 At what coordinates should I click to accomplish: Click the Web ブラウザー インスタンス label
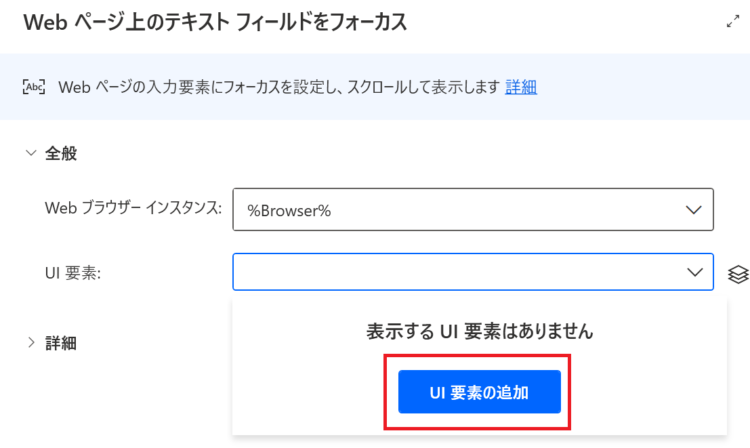133,208
